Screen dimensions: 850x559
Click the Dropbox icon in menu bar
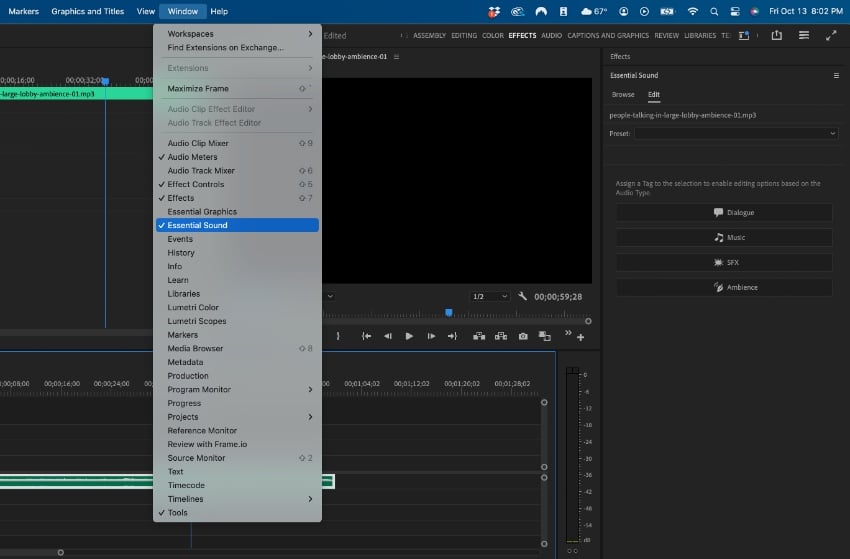point(494,11)
